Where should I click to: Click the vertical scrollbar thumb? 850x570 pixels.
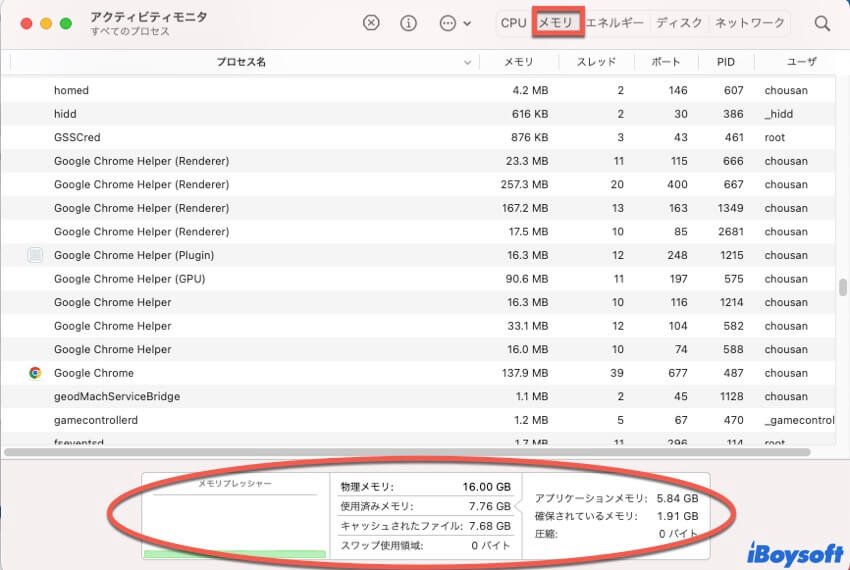tap(842, 287)
